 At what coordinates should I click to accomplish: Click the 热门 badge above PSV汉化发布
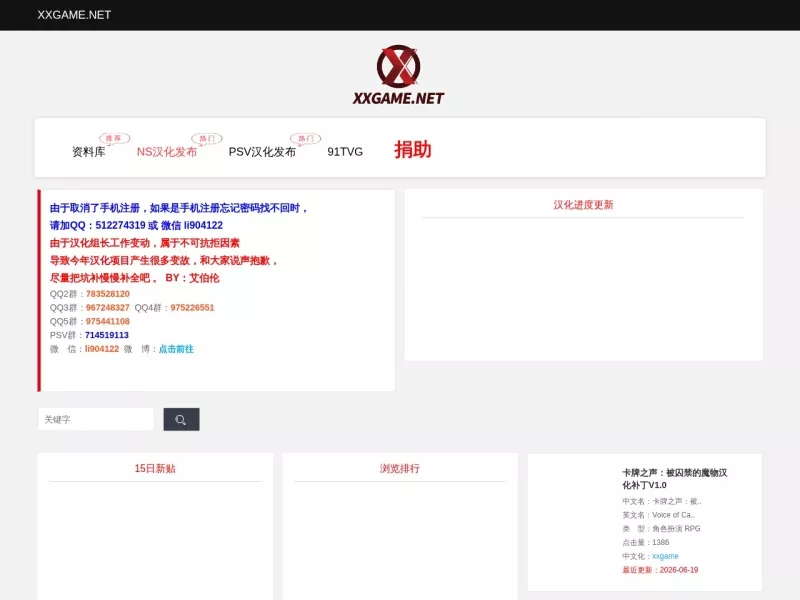(x=306, y=138)
